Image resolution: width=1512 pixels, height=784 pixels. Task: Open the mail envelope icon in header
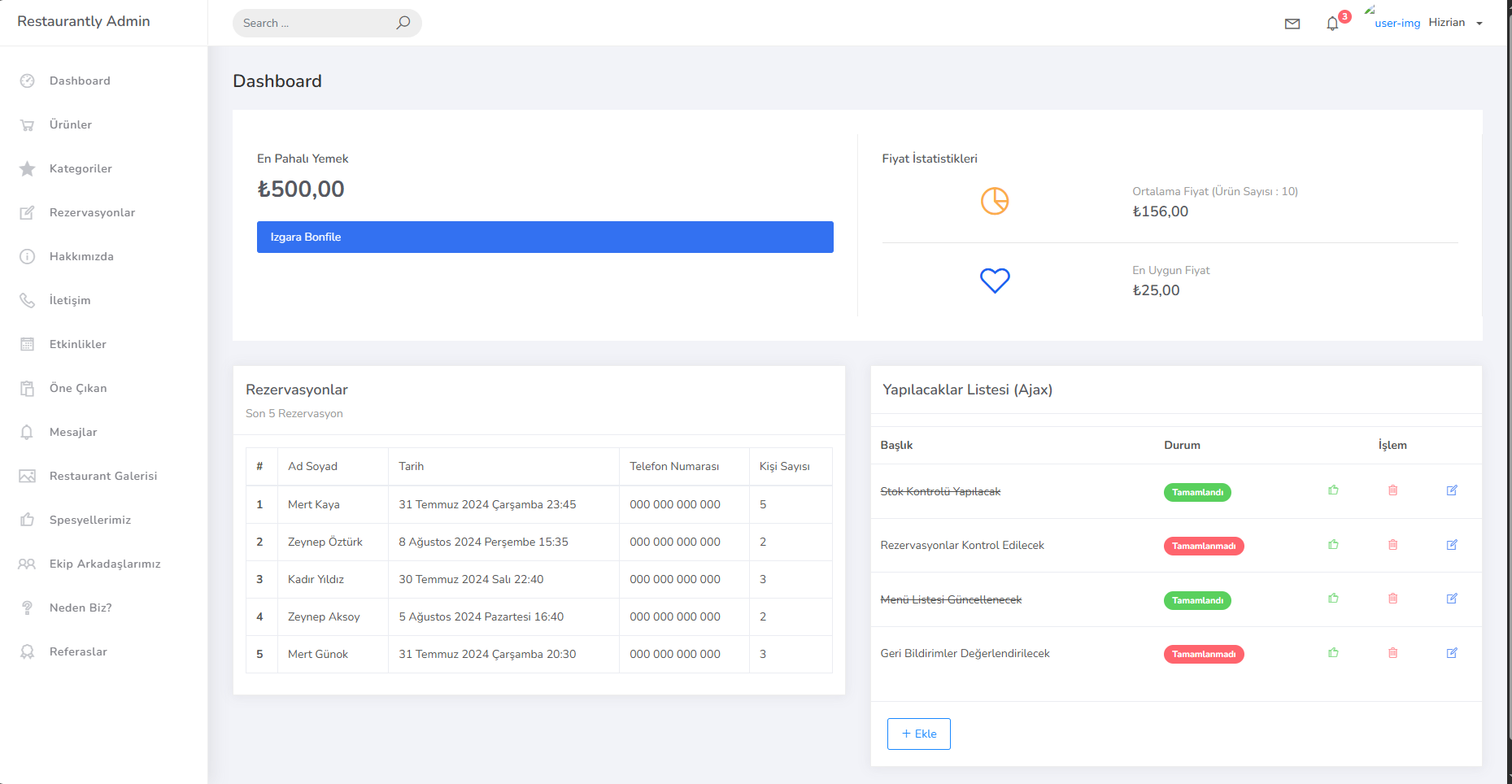pos(1292,24)
